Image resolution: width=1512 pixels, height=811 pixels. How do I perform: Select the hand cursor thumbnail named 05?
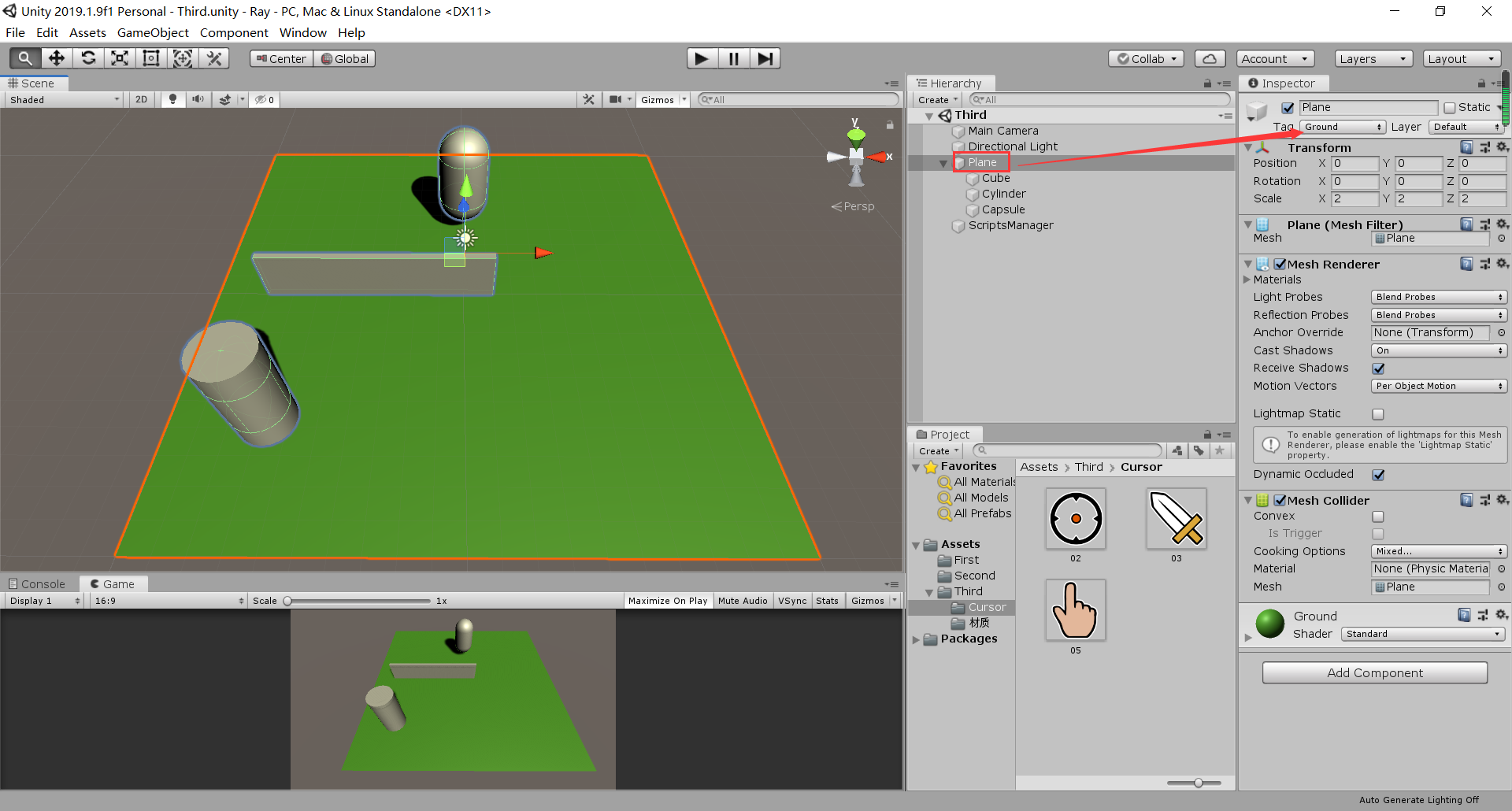point(1076,610)
